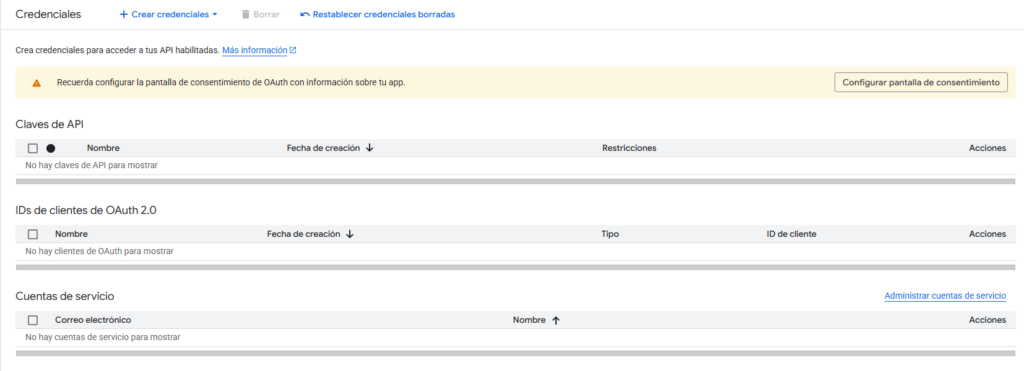Click the ID de cliente column header
This screenshot has height=371, width=1024.
[x=791, y=234]
